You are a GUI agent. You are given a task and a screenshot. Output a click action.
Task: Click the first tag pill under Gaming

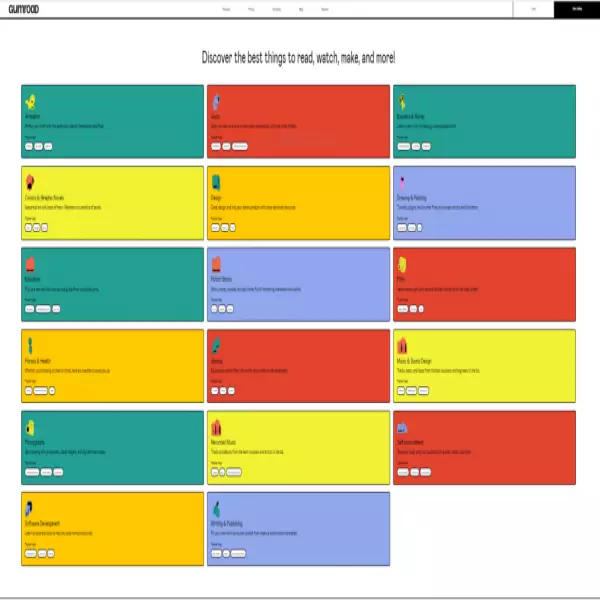click(x=216, y=389)
